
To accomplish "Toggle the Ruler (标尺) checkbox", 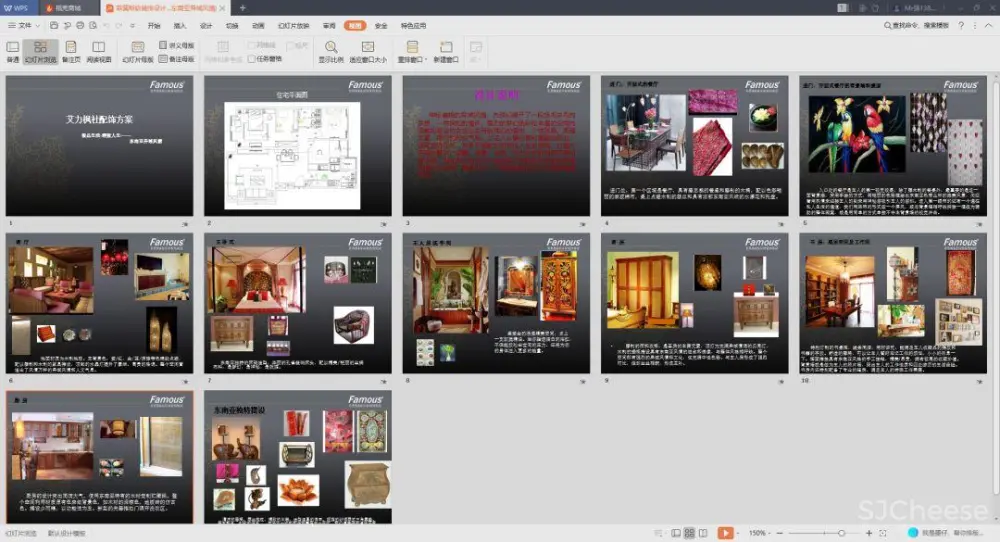I will coord(289,45).
